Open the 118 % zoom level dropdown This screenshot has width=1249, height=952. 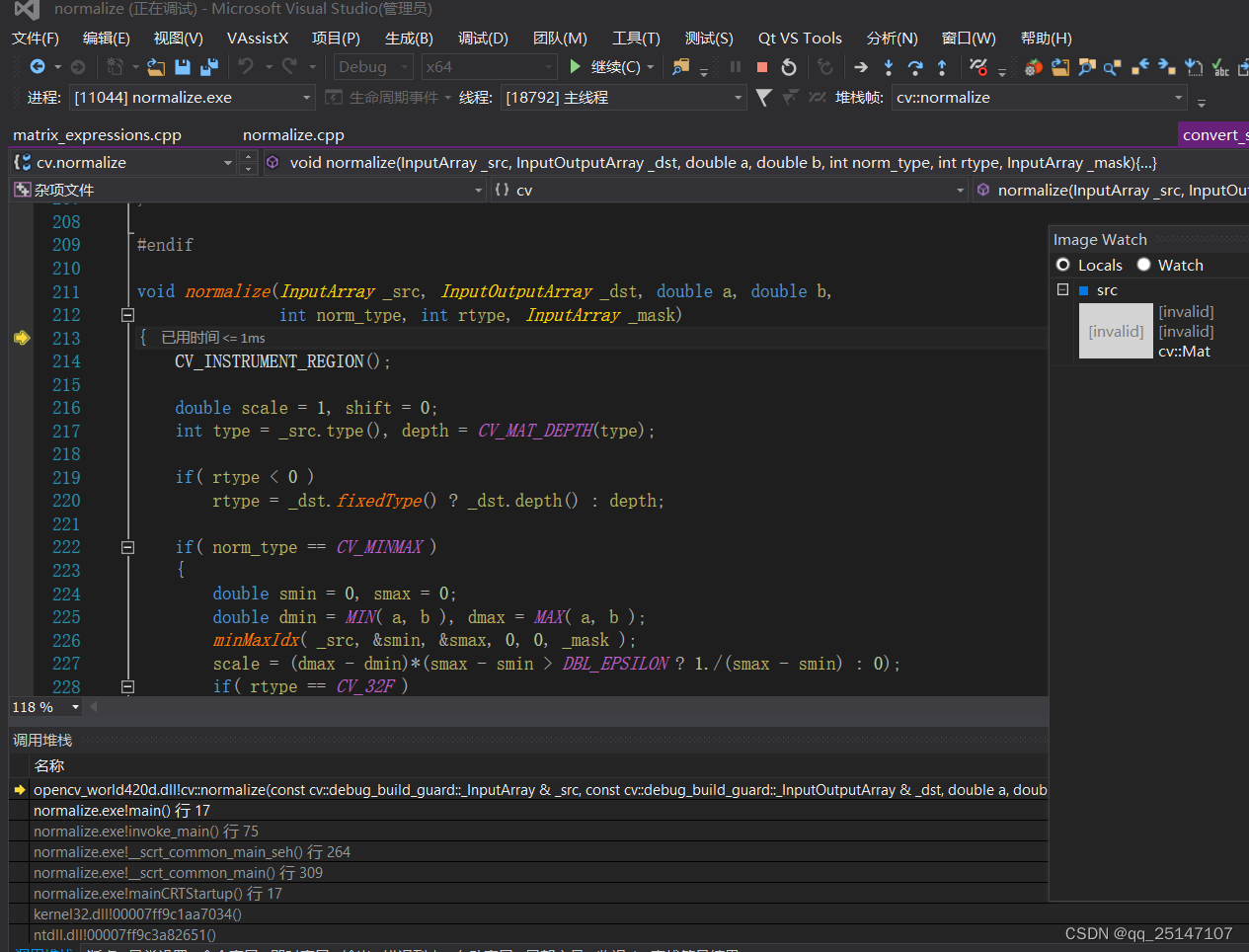(75, 707)
